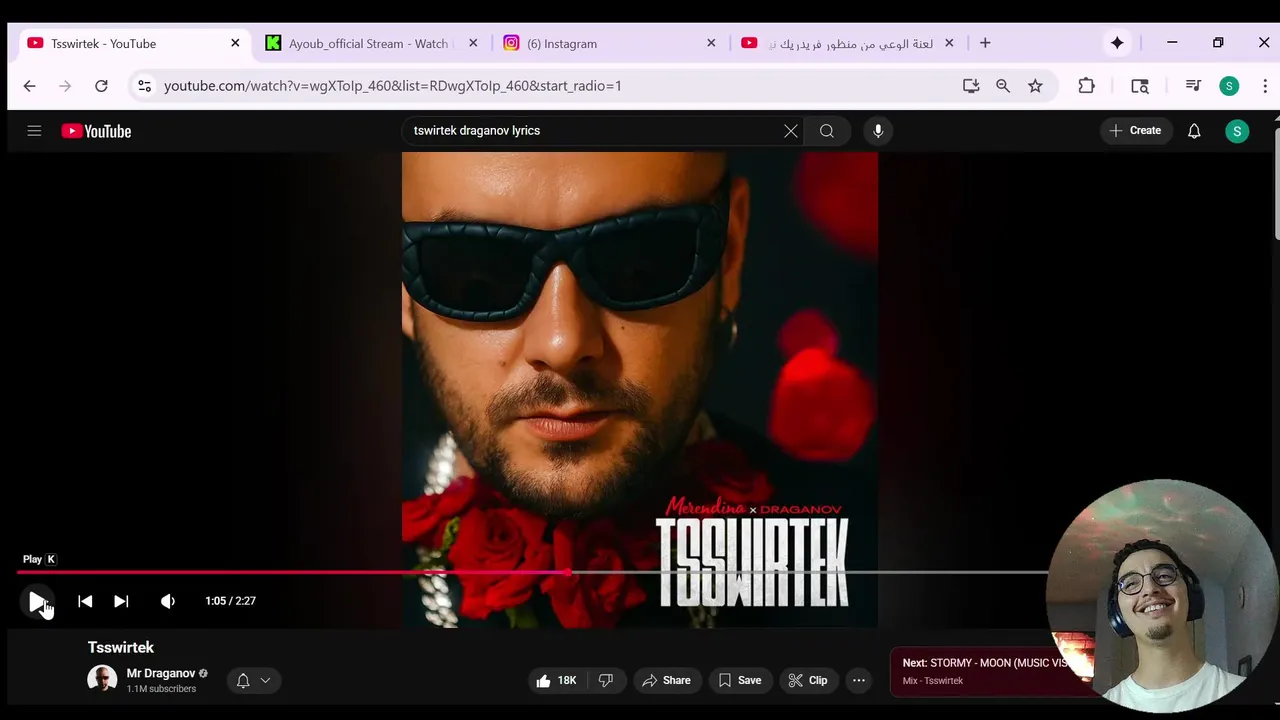Close the Ayoub_official Stream tab

pos(473,43)
